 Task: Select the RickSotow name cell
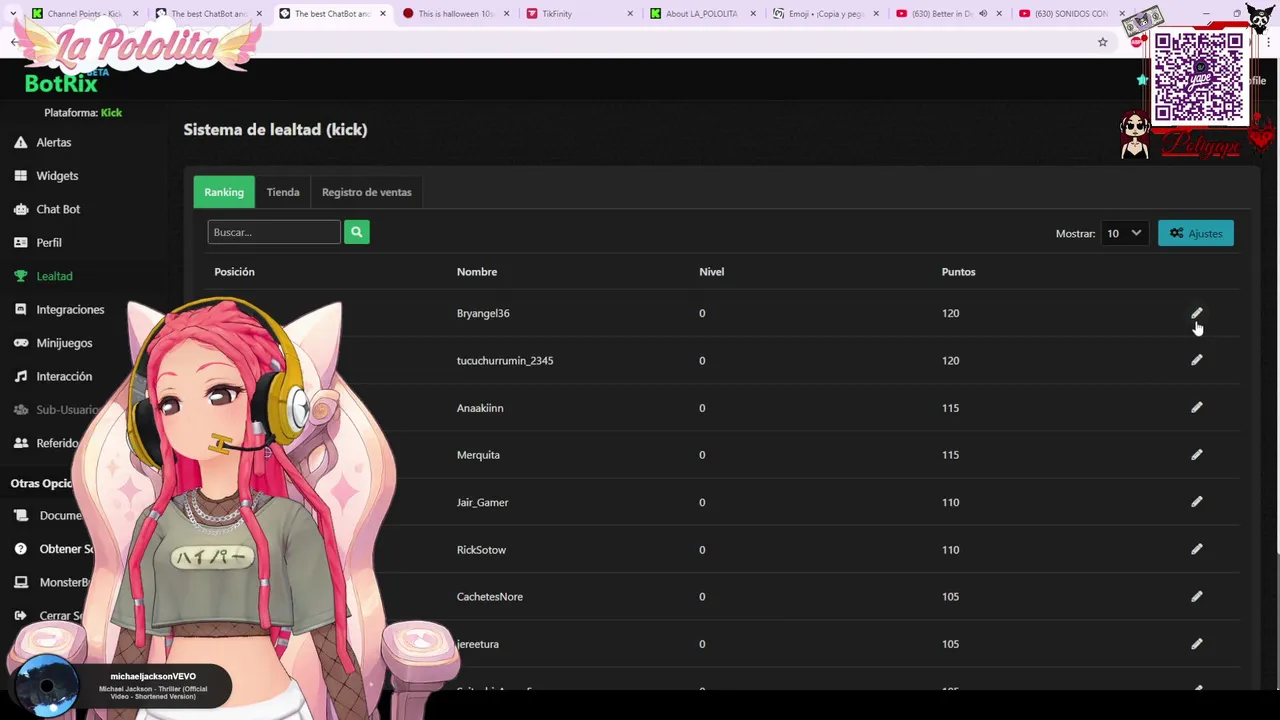[481, 550]
